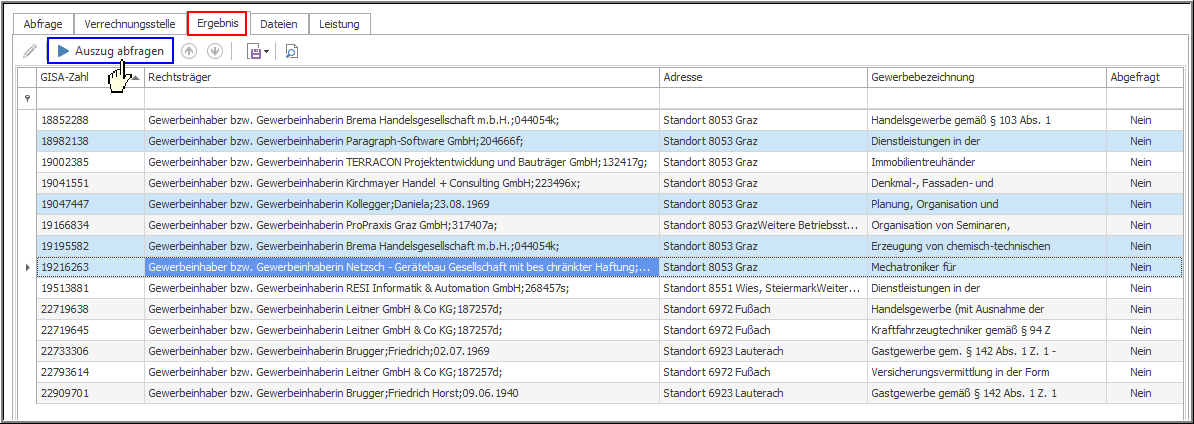The image size is (1194, 424).
Task: Click the Denkmal-, Fassaden- und cell
Action: tap(986, 183)
